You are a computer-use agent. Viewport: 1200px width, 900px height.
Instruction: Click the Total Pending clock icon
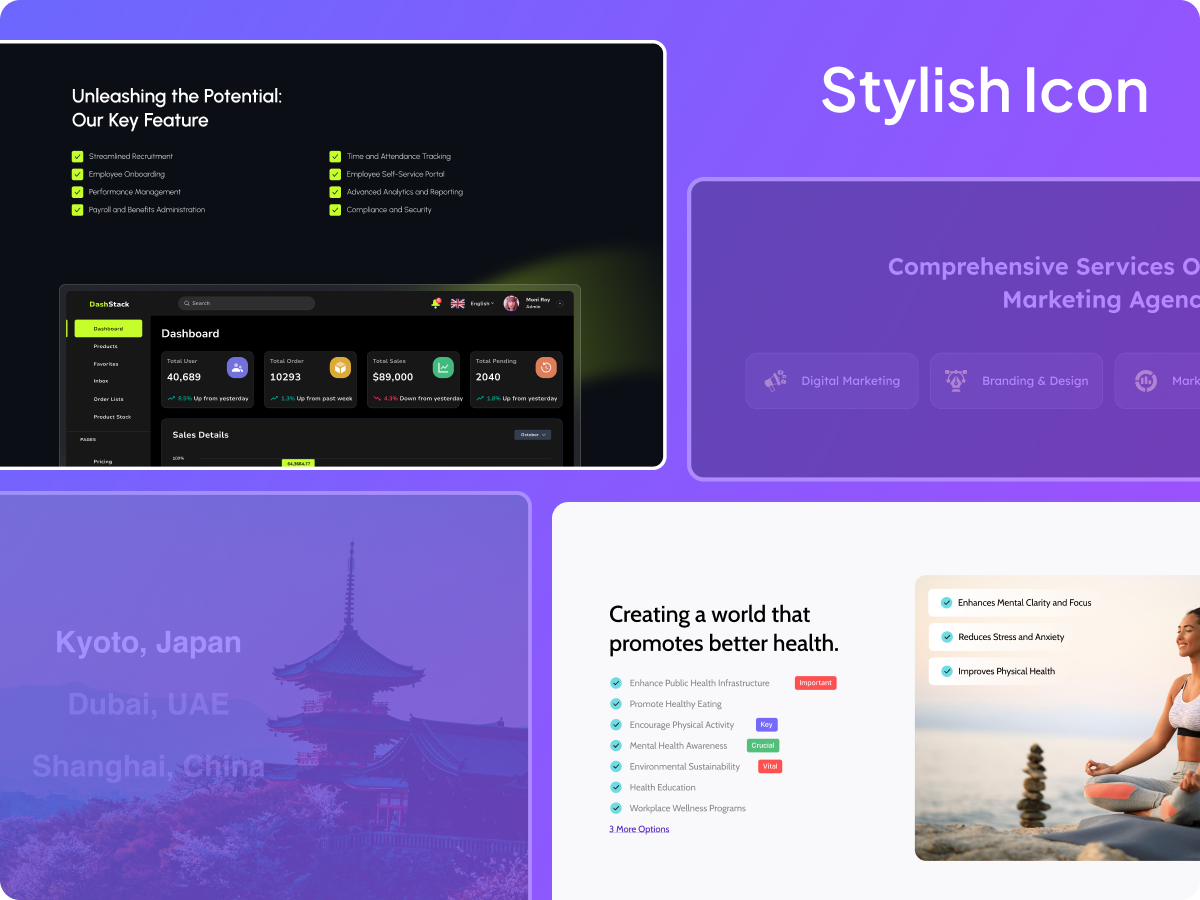(545, 367)
